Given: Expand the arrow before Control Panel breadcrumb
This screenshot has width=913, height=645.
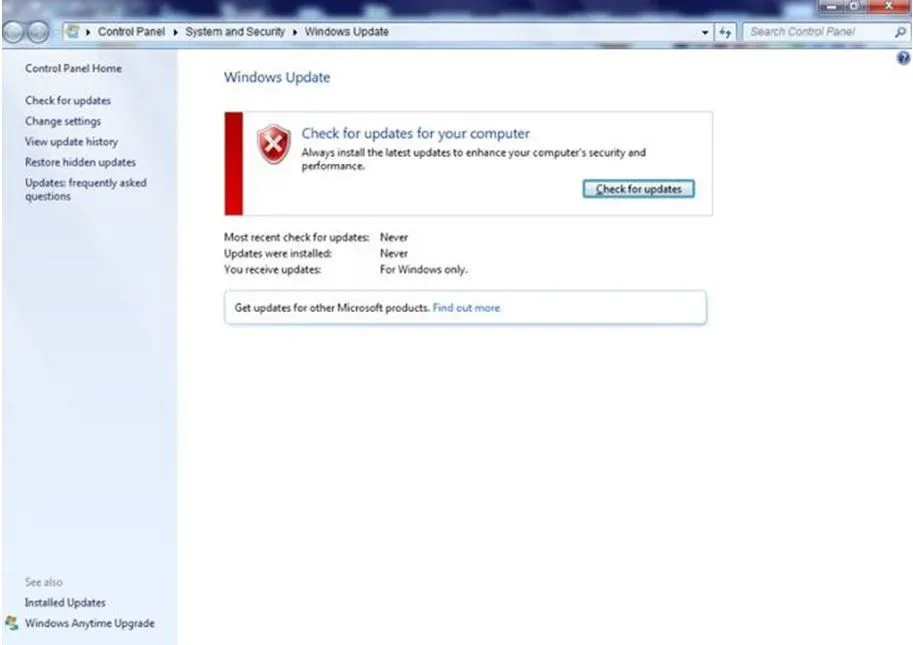Looking at the screenshot, I should point(88,32).
